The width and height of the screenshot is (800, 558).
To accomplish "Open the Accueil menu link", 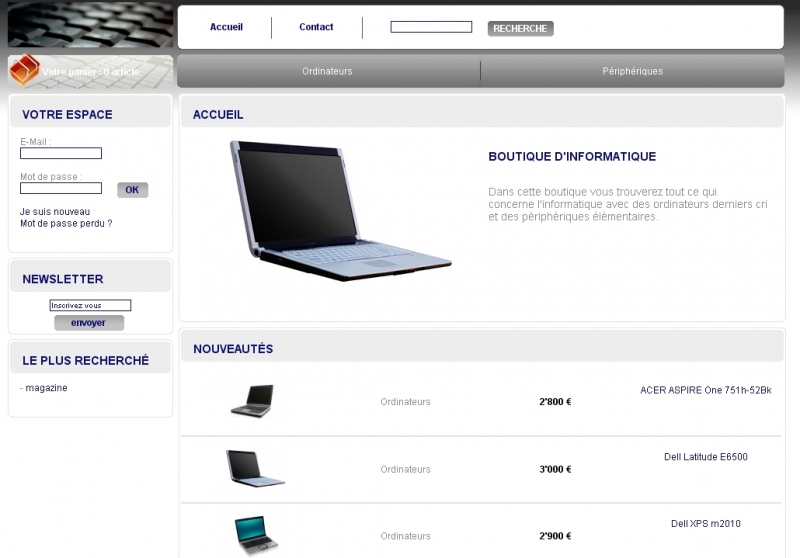I will (226, 27).
